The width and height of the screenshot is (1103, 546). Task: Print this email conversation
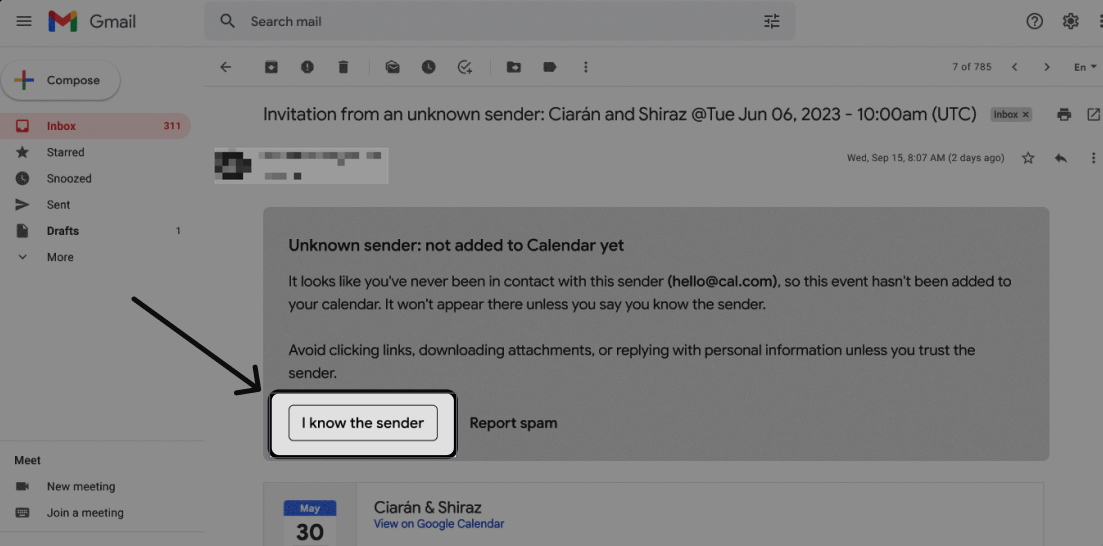pyautogui.click(x=1064, y=114)
